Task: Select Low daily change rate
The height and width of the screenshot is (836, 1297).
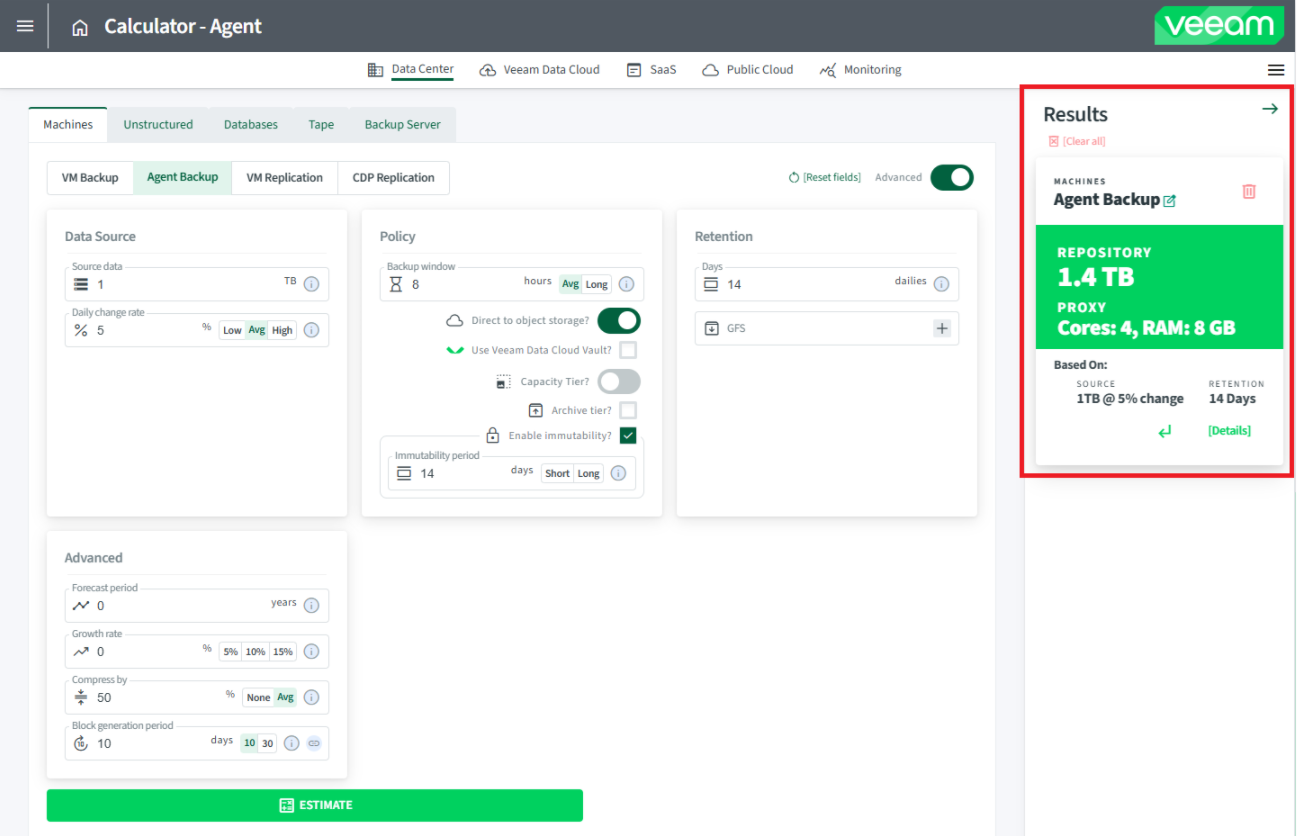Action: click(x=232, y=330)
